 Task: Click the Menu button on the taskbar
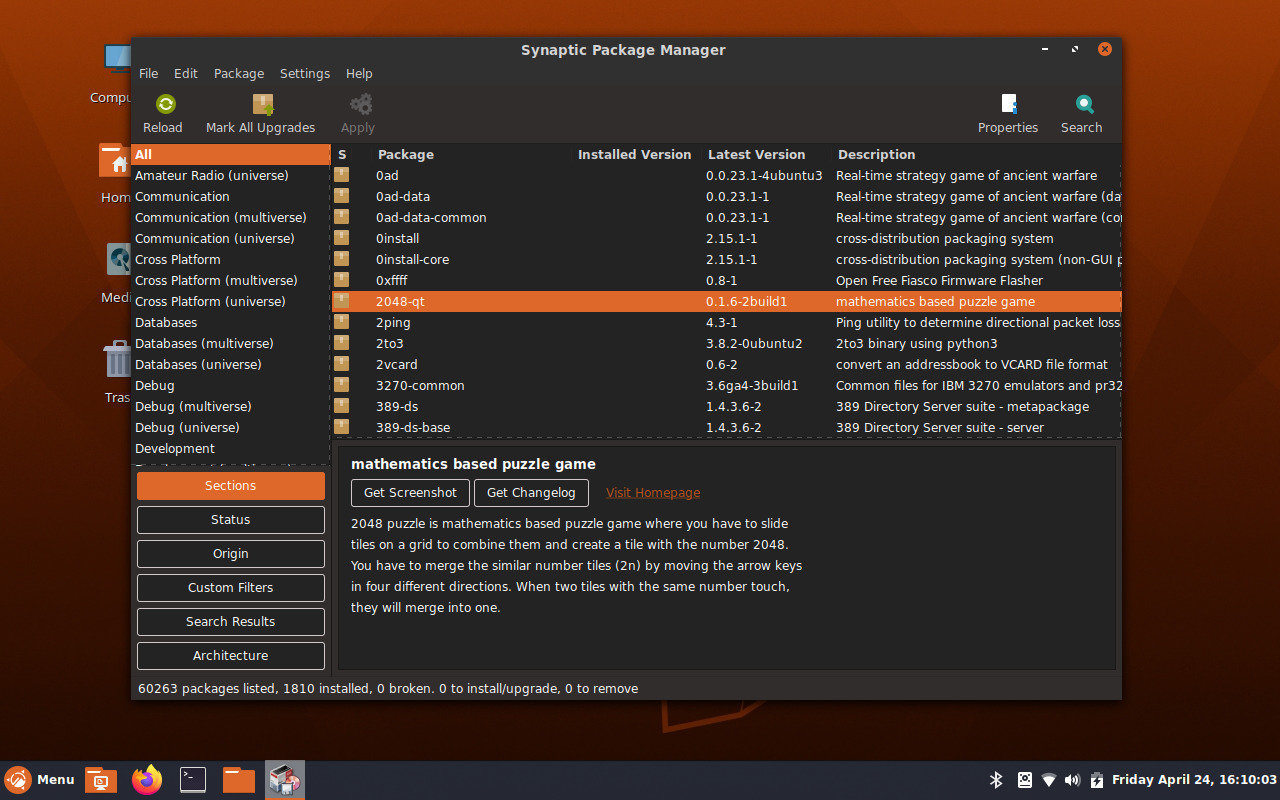(x=40, y=780)
